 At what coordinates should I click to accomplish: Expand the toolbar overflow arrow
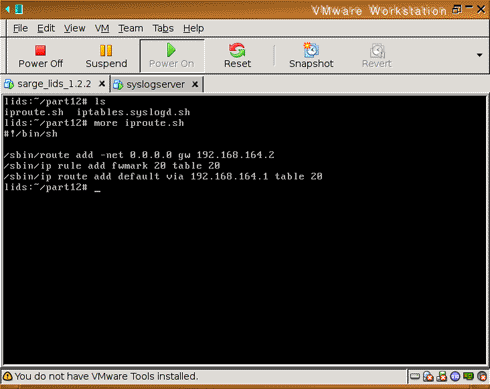coord(479,55)
